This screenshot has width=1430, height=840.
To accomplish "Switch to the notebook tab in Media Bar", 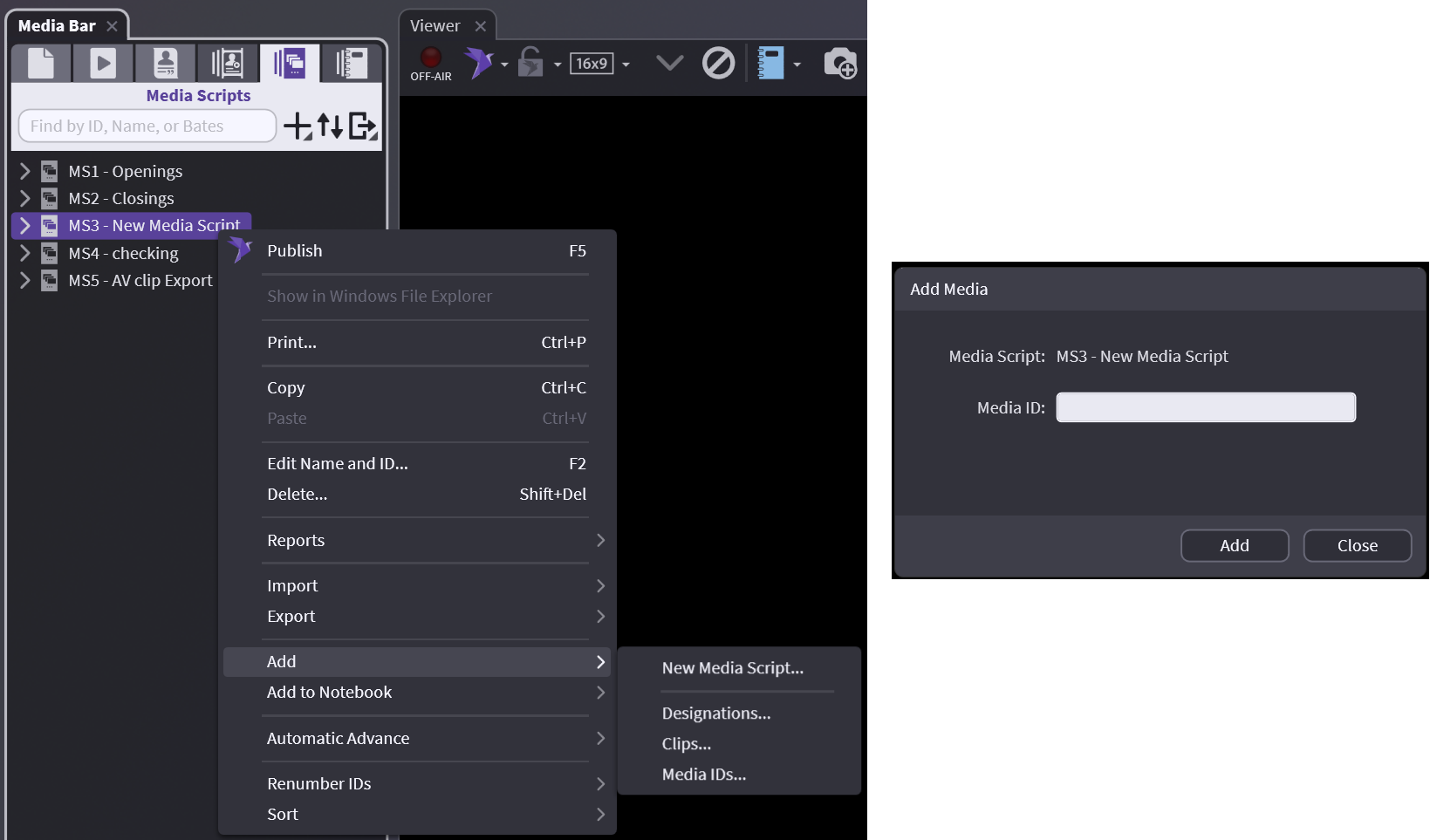I will pos(351,63).
